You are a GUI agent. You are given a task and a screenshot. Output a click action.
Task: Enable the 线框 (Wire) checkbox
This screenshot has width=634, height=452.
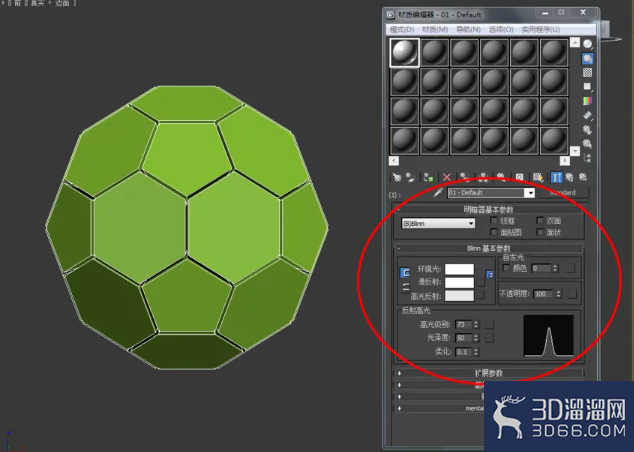tap(493, 220)
